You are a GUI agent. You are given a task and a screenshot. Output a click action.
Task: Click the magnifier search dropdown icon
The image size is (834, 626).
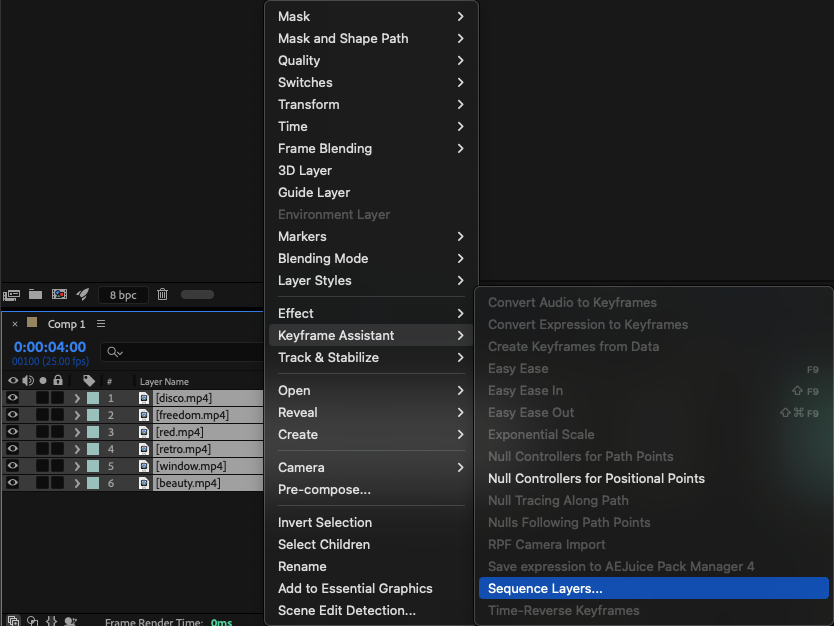pos(114,352)
